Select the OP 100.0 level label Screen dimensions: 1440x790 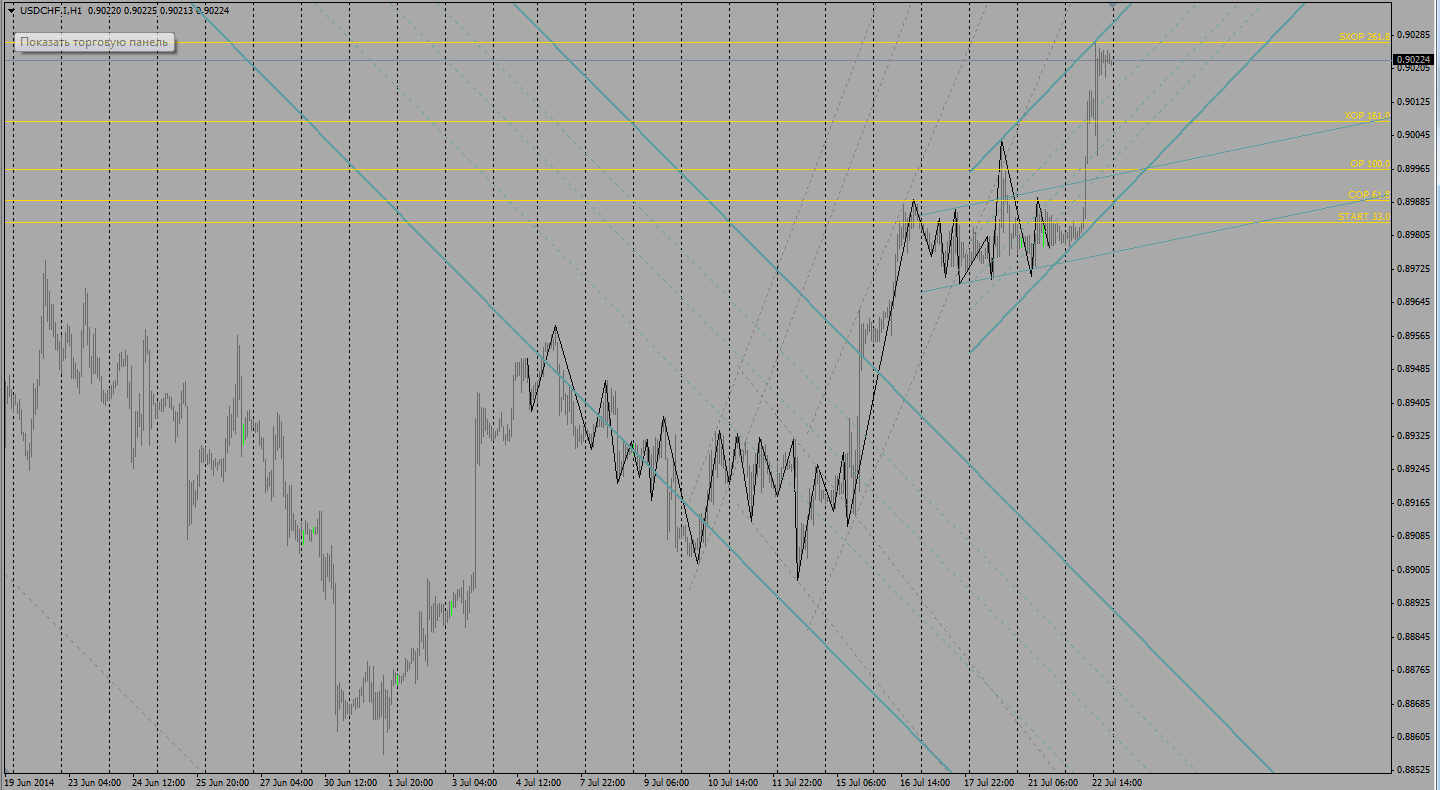[x=1369, y=163]
